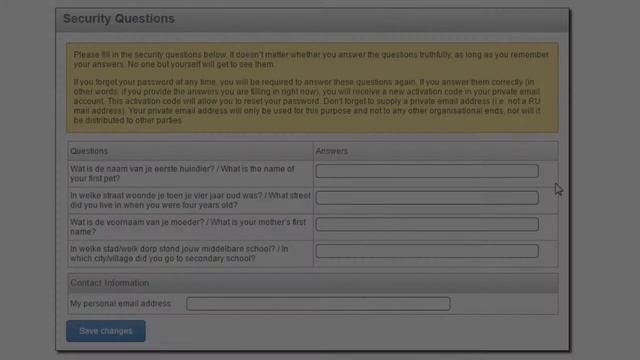Click the 'middelbare school' question text

[179, 253]
